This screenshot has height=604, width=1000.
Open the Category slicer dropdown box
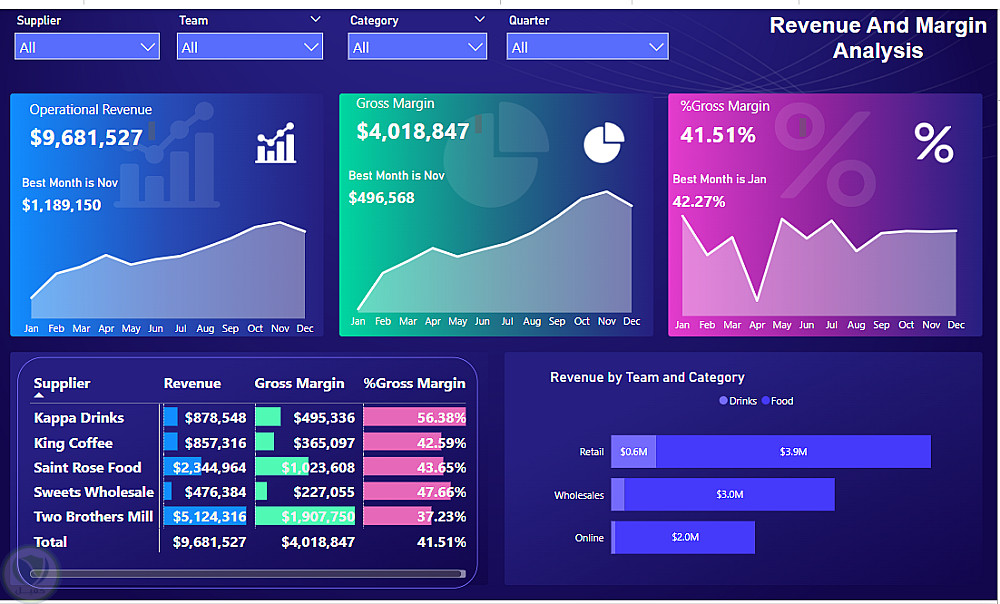(417, 47)
